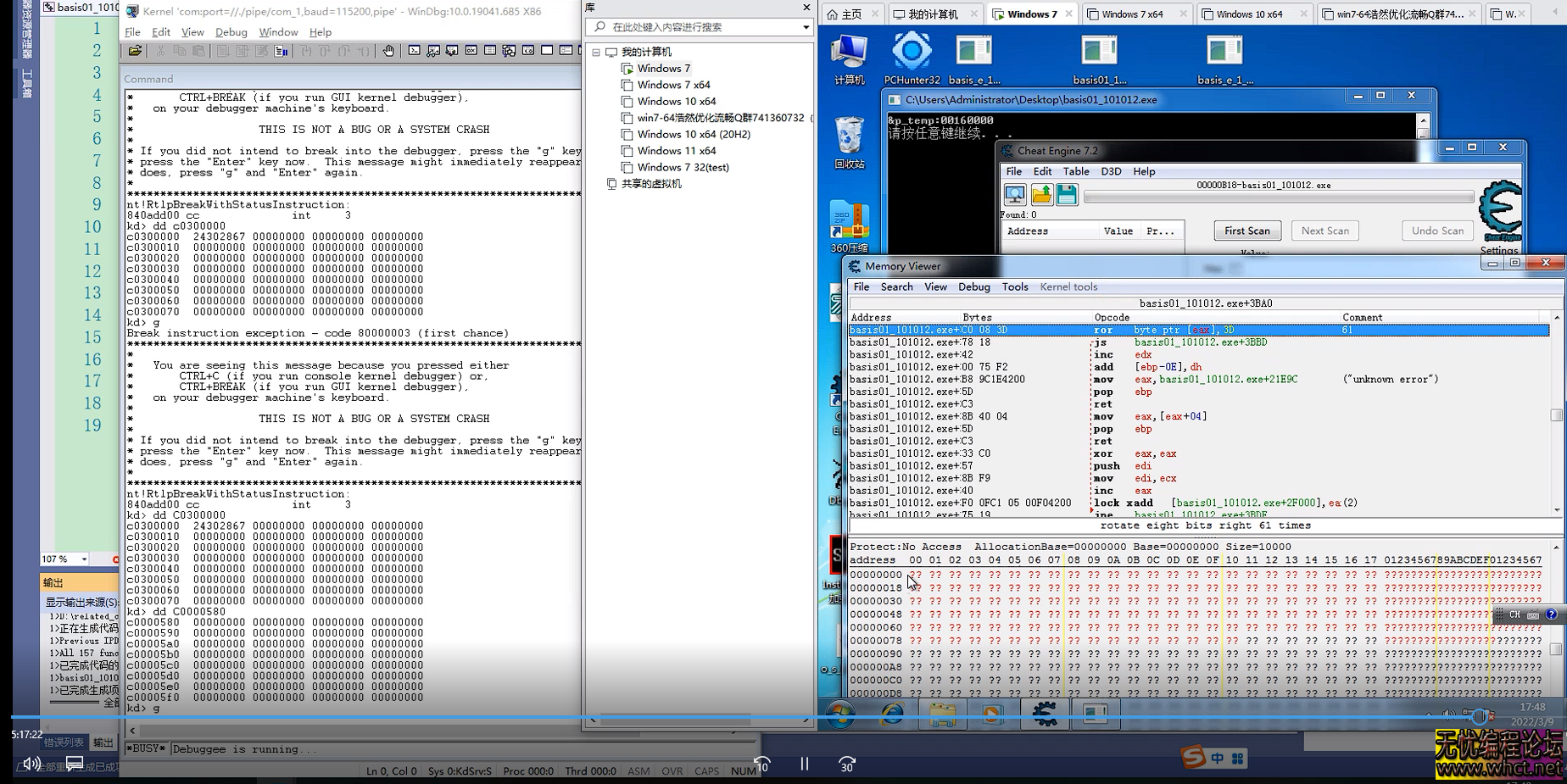Open the 107 % zoom dropdown
1567x784 pixels.
coord(84,559)
